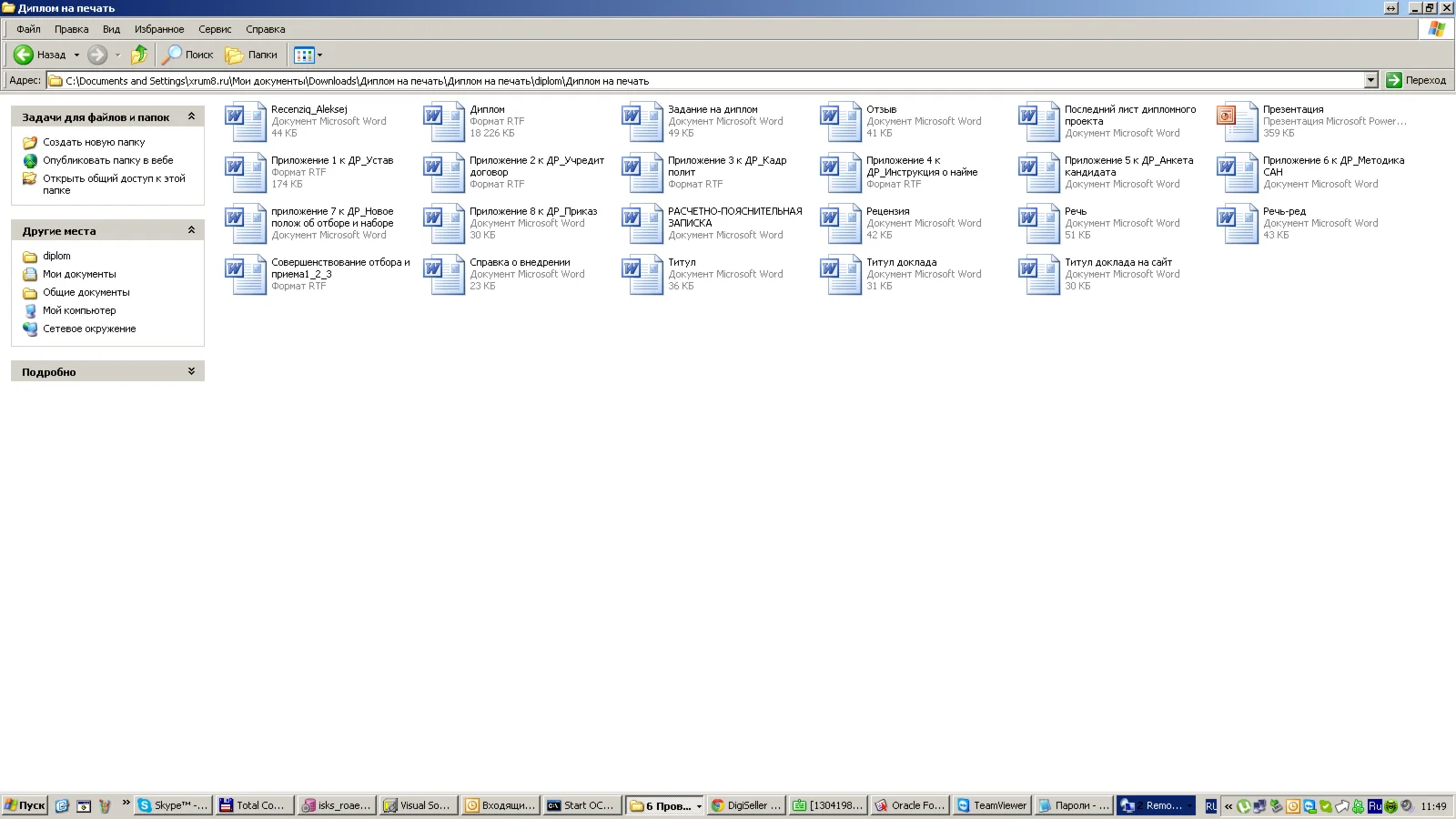Open the Файл menu

point(28,29)
